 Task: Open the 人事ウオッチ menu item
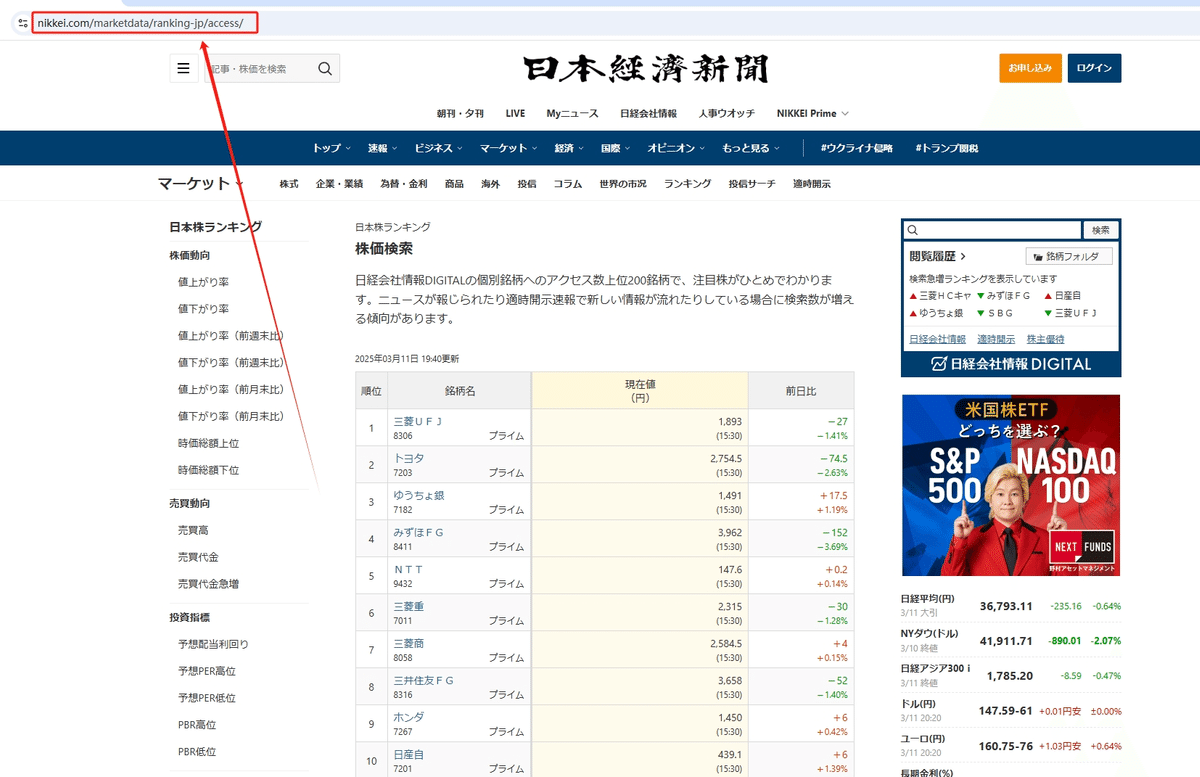point(727,114)
